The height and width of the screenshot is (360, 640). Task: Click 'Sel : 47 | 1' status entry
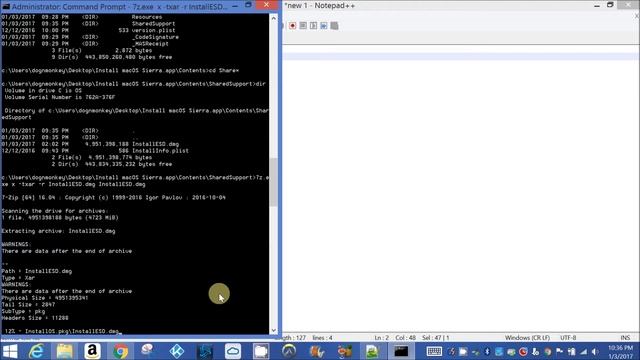(436, 338)
